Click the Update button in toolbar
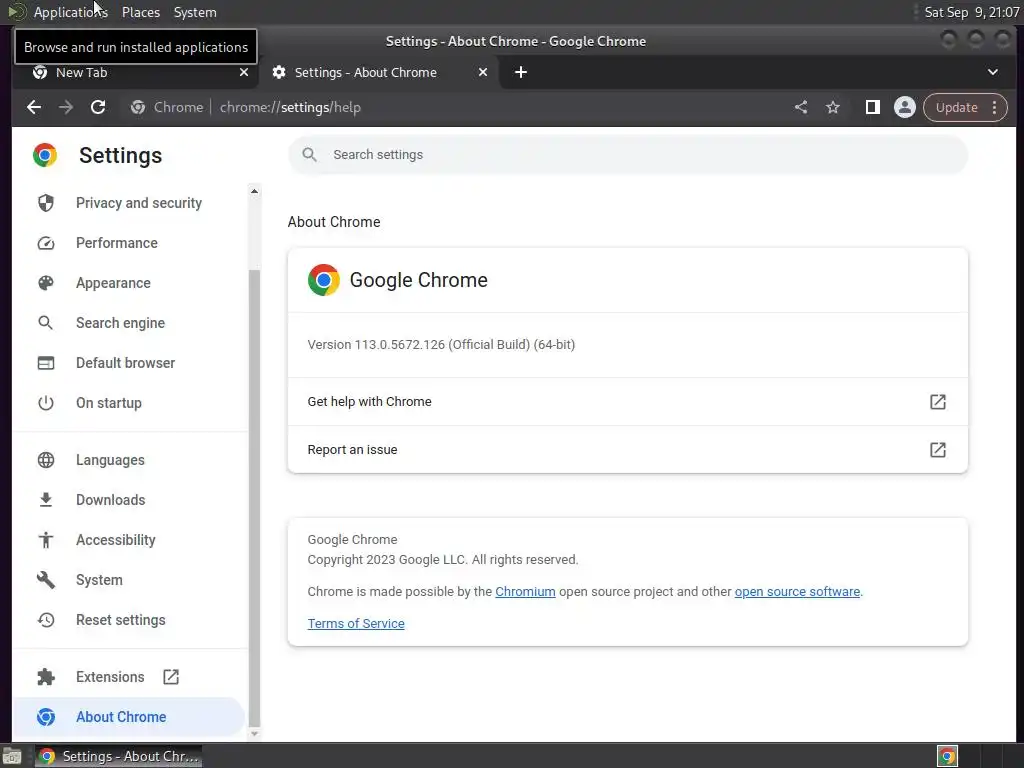 [x=956, y=107]
